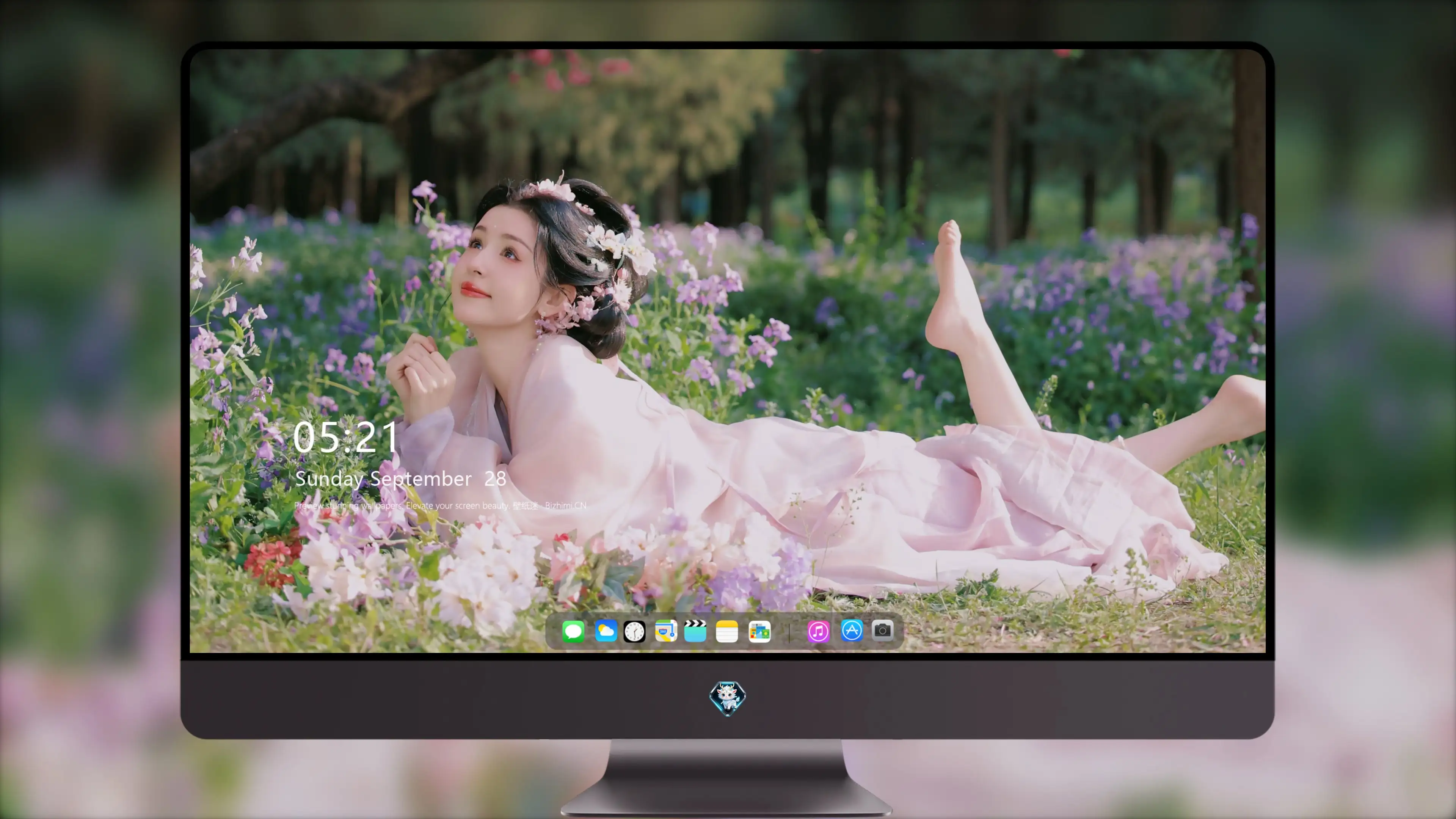Open the yellow Notes app icon
Viewport: 1456px width, 819px height.
(727, 631)
